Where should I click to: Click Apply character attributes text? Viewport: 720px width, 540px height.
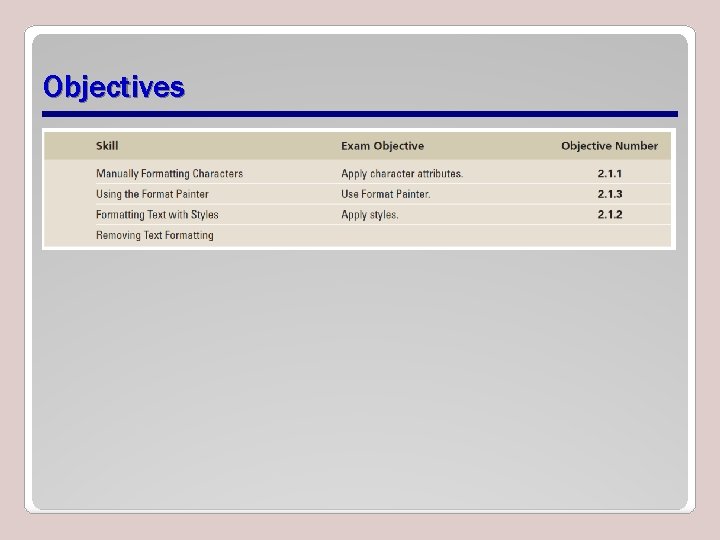click(402, 174)
